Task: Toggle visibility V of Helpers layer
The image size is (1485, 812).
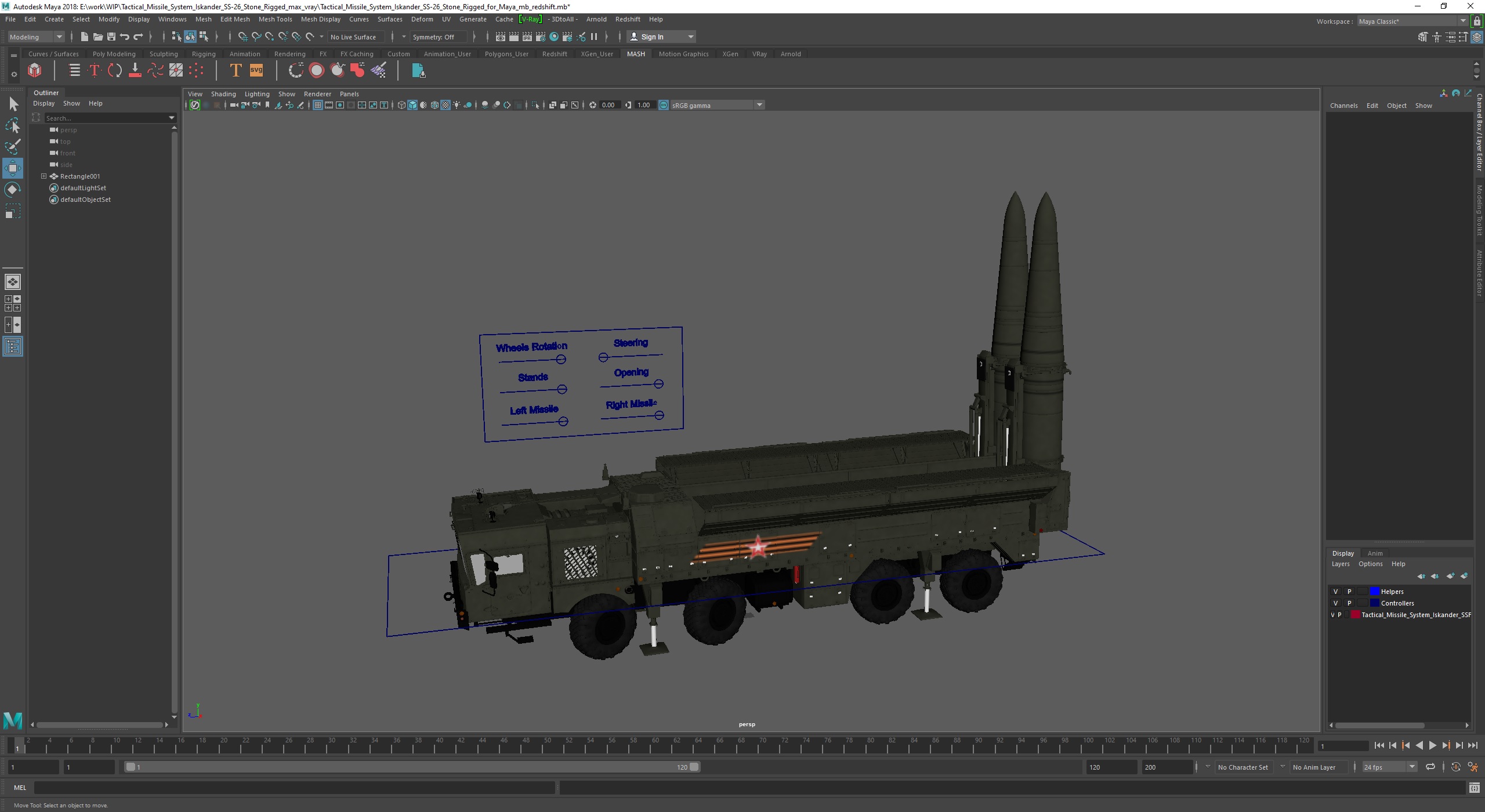Action: coord(1335,592)
